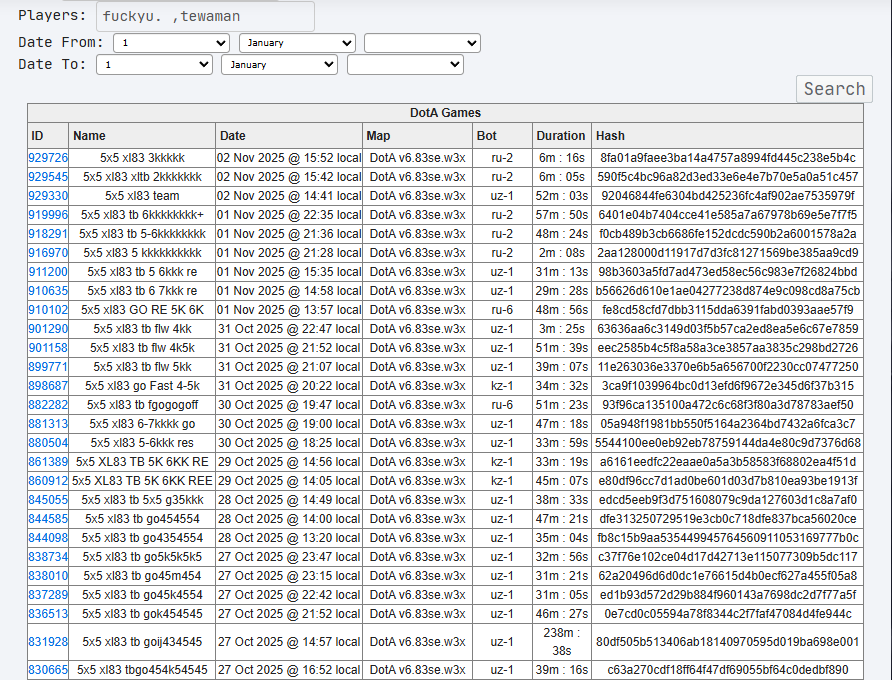Open game ID 929545

[48, 177]
